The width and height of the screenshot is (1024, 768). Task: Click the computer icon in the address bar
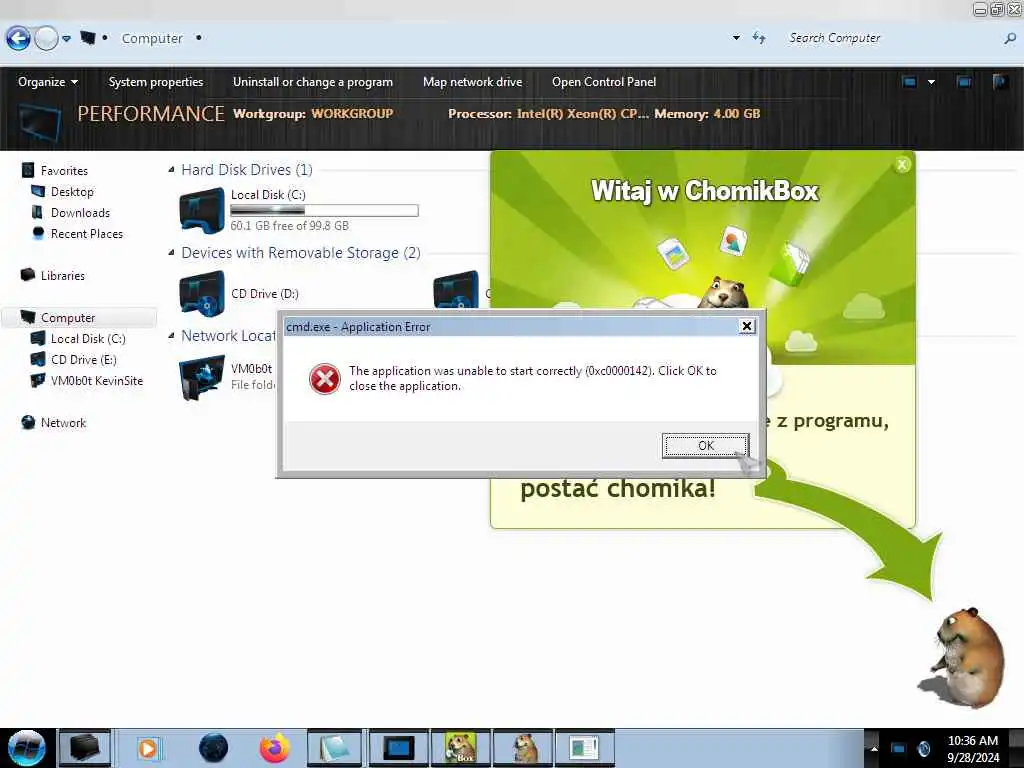(x=88, y=38)
